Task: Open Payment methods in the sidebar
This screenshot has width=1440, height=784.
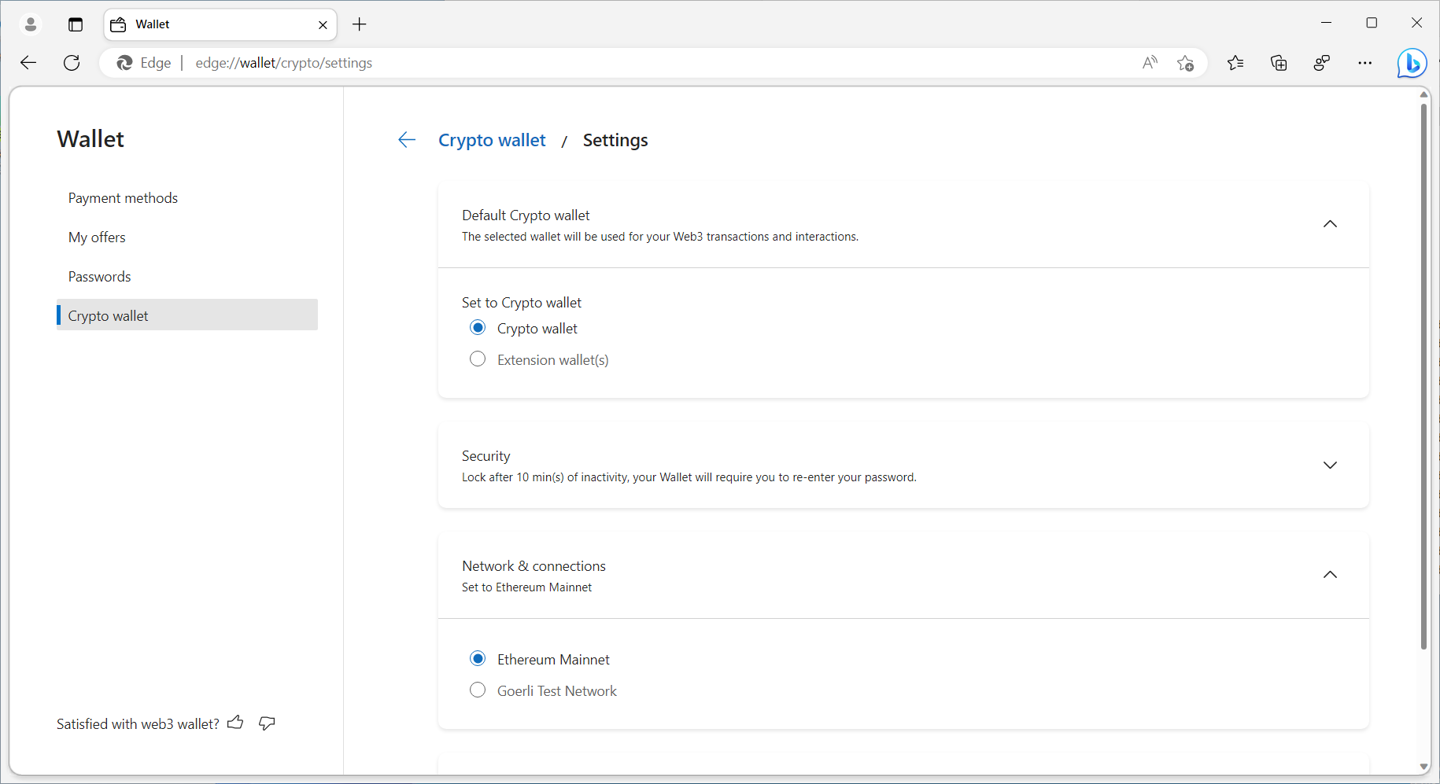Action: click(123, 198)
